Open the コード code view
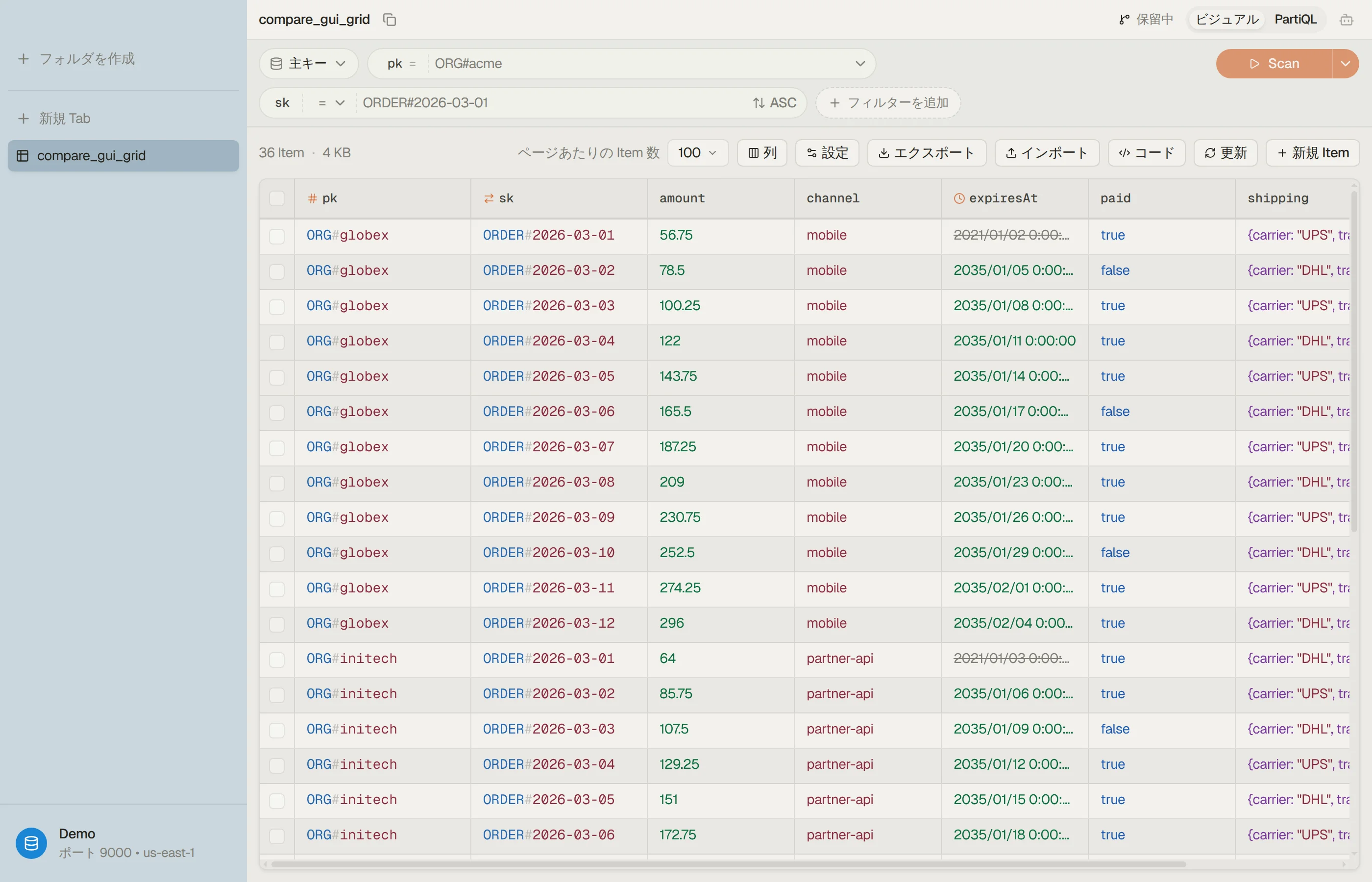1372x882 pixels. 1147,153
